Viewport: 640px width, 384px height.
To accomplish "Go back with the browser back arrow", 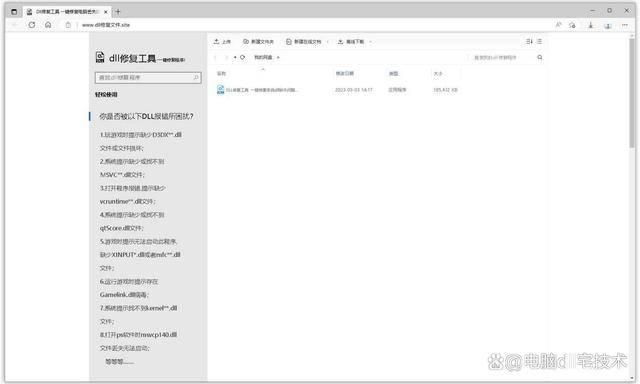I will click(x=15, y=25).
